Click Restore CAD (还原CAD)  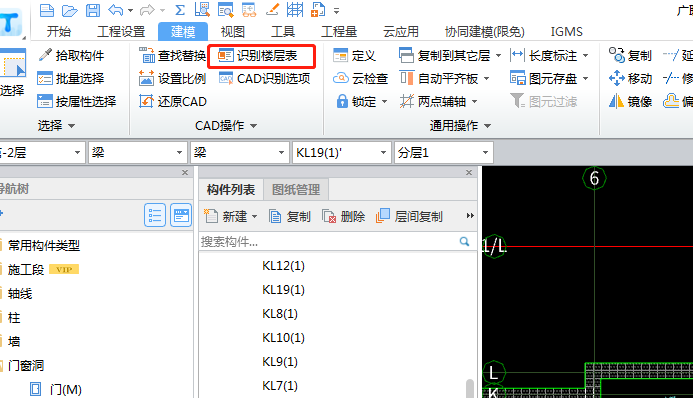tap(173, 102)
